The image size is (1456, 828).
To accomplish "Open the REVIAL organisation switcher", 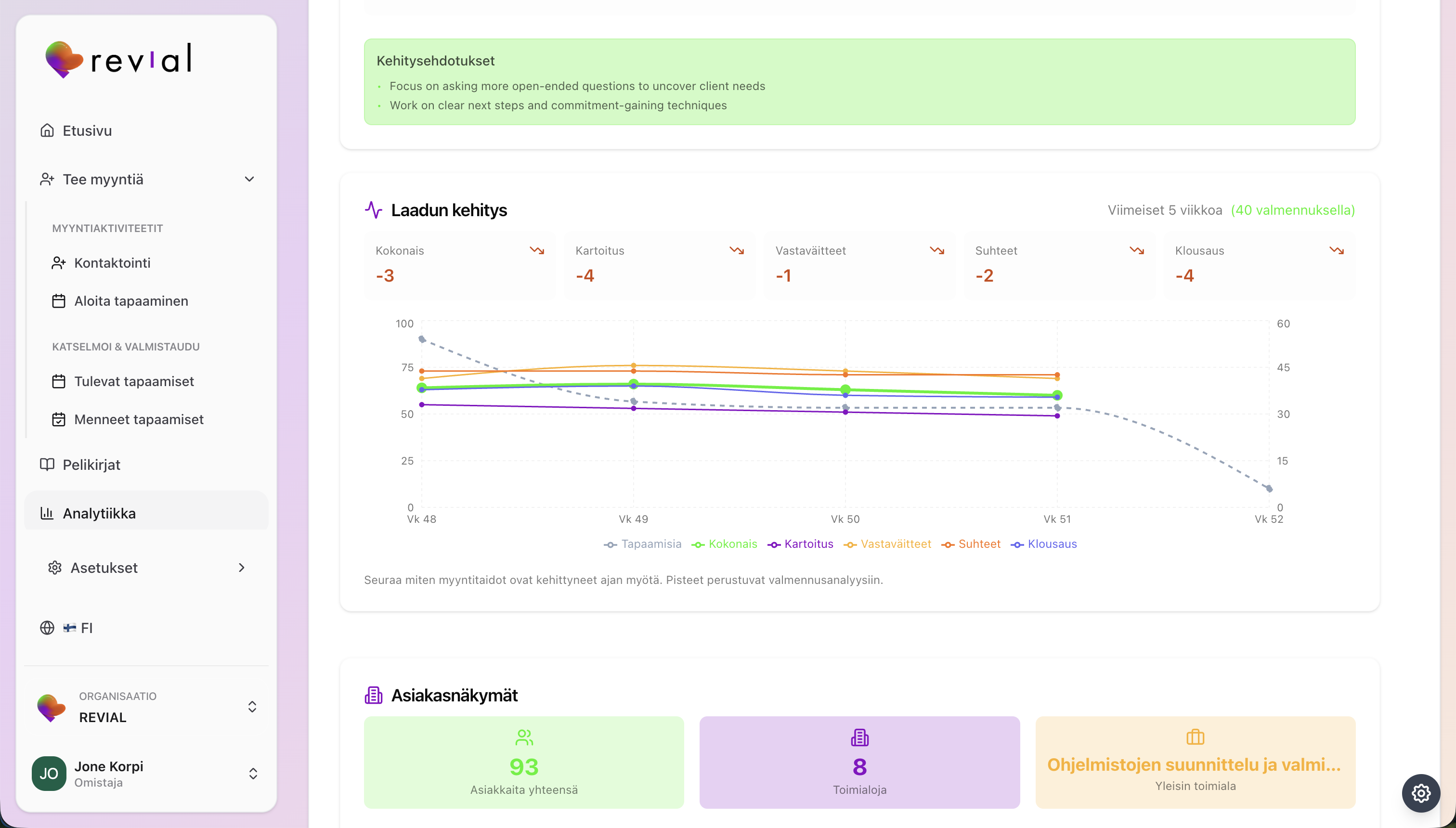I will click(x=252, y=707).
